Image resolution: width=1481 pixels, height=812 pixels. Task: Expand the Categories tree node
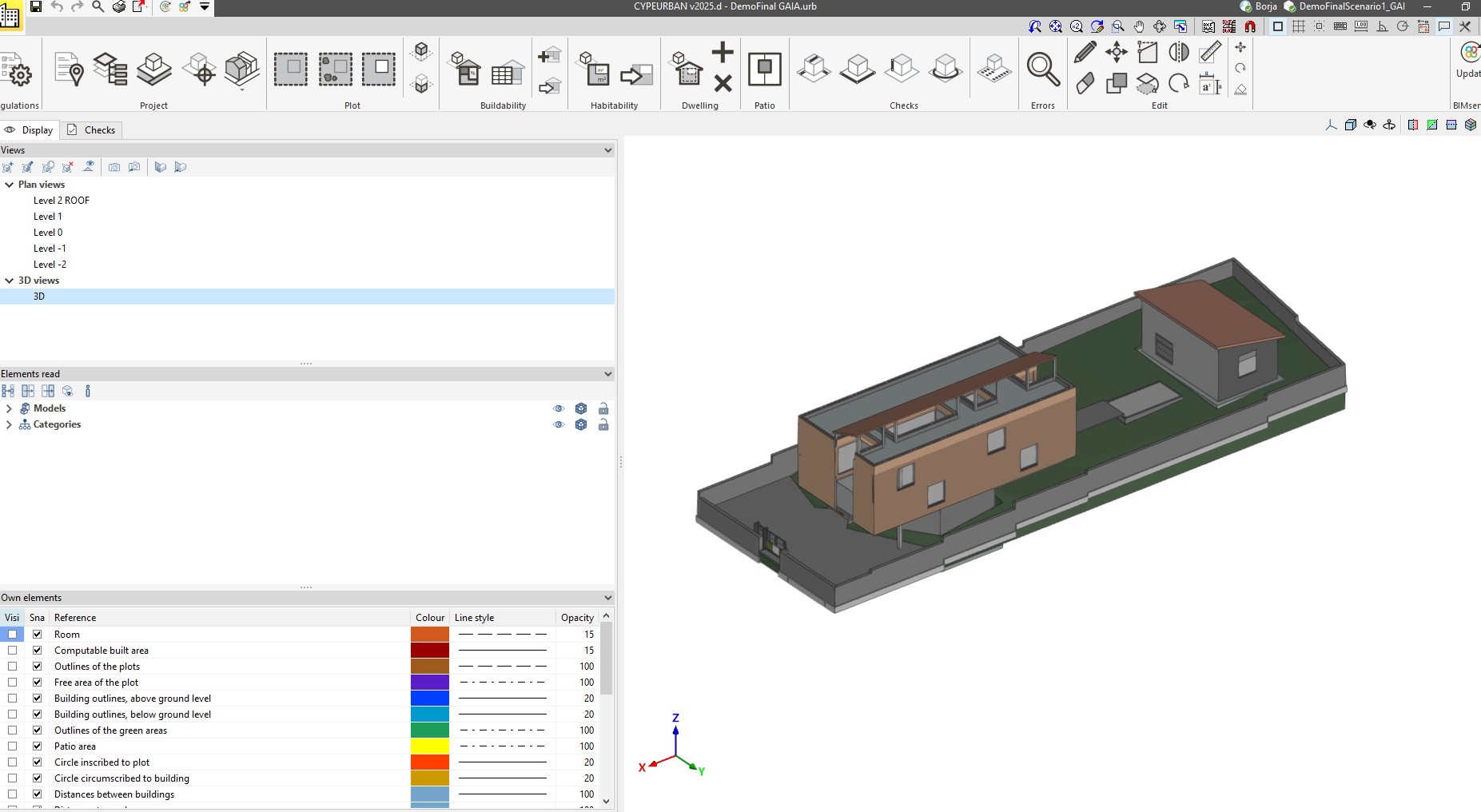[9, 424]
